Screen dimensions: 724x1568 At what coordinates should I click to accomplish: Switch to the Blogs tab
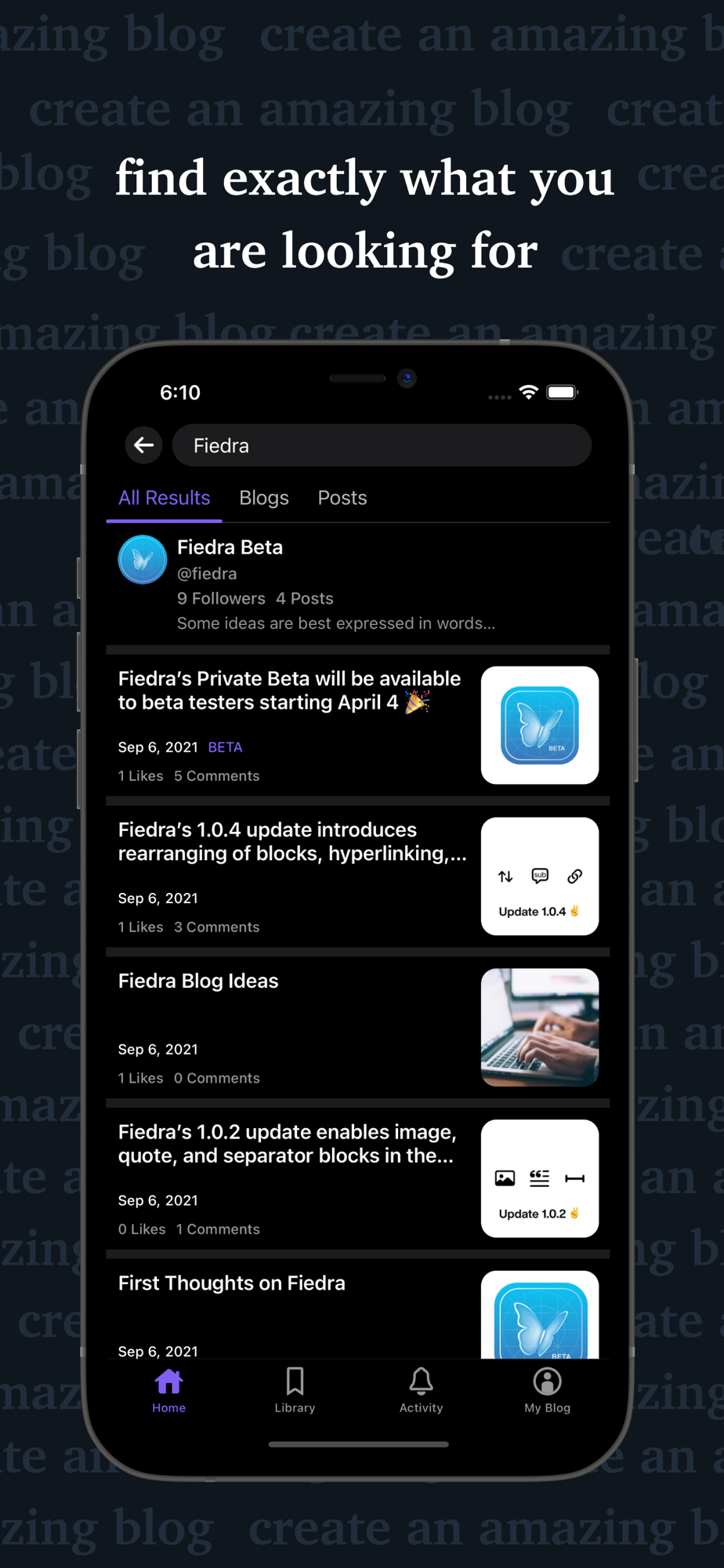264,498
